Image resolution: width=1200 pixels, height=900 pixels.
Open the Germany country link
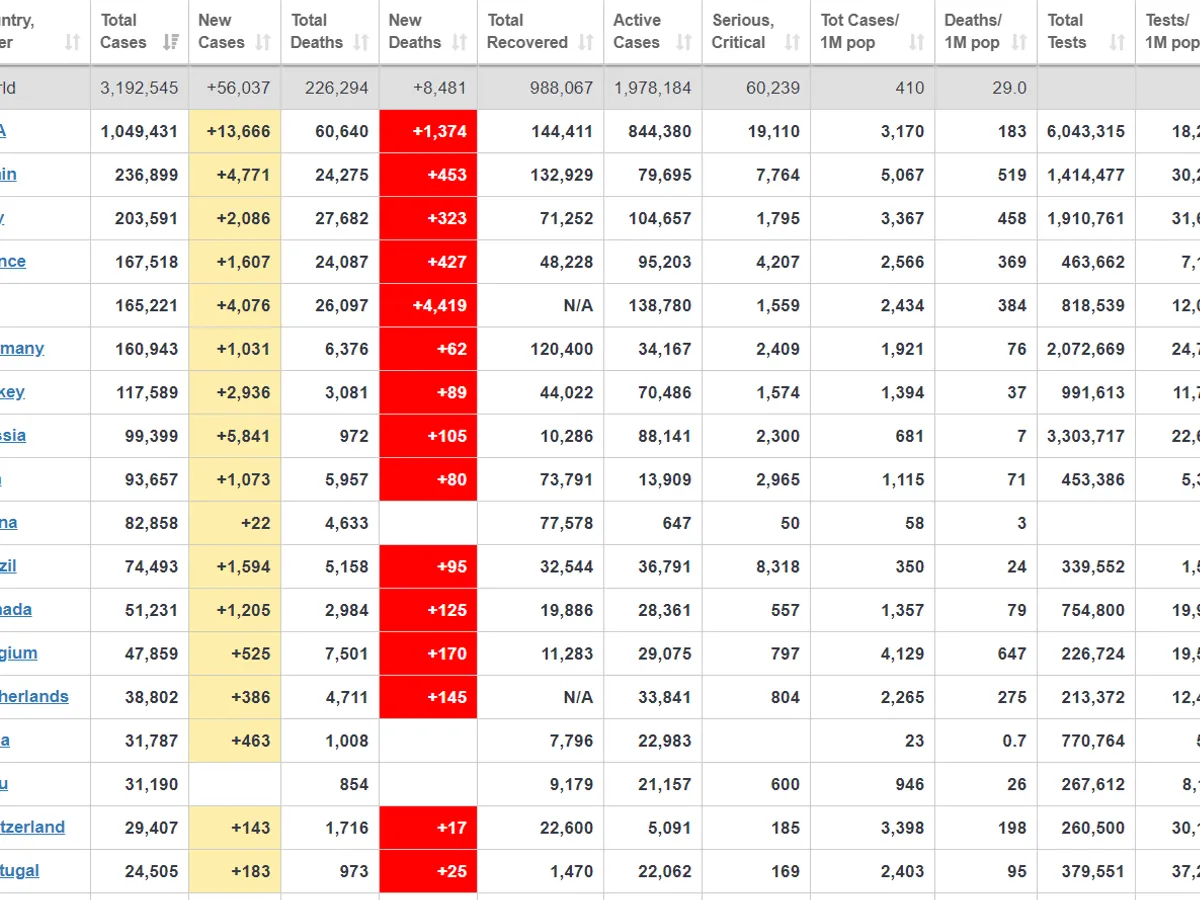pos(22,348)
